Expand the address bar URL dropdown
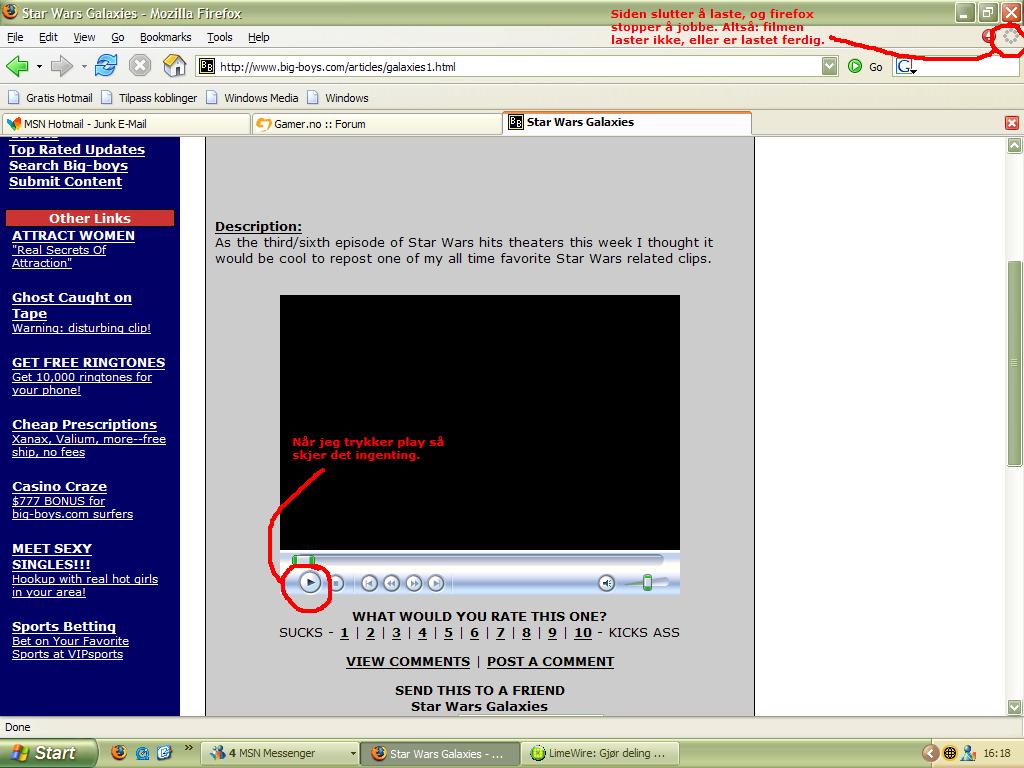This screenshot has width=1024, height=768. pos(829,66)
